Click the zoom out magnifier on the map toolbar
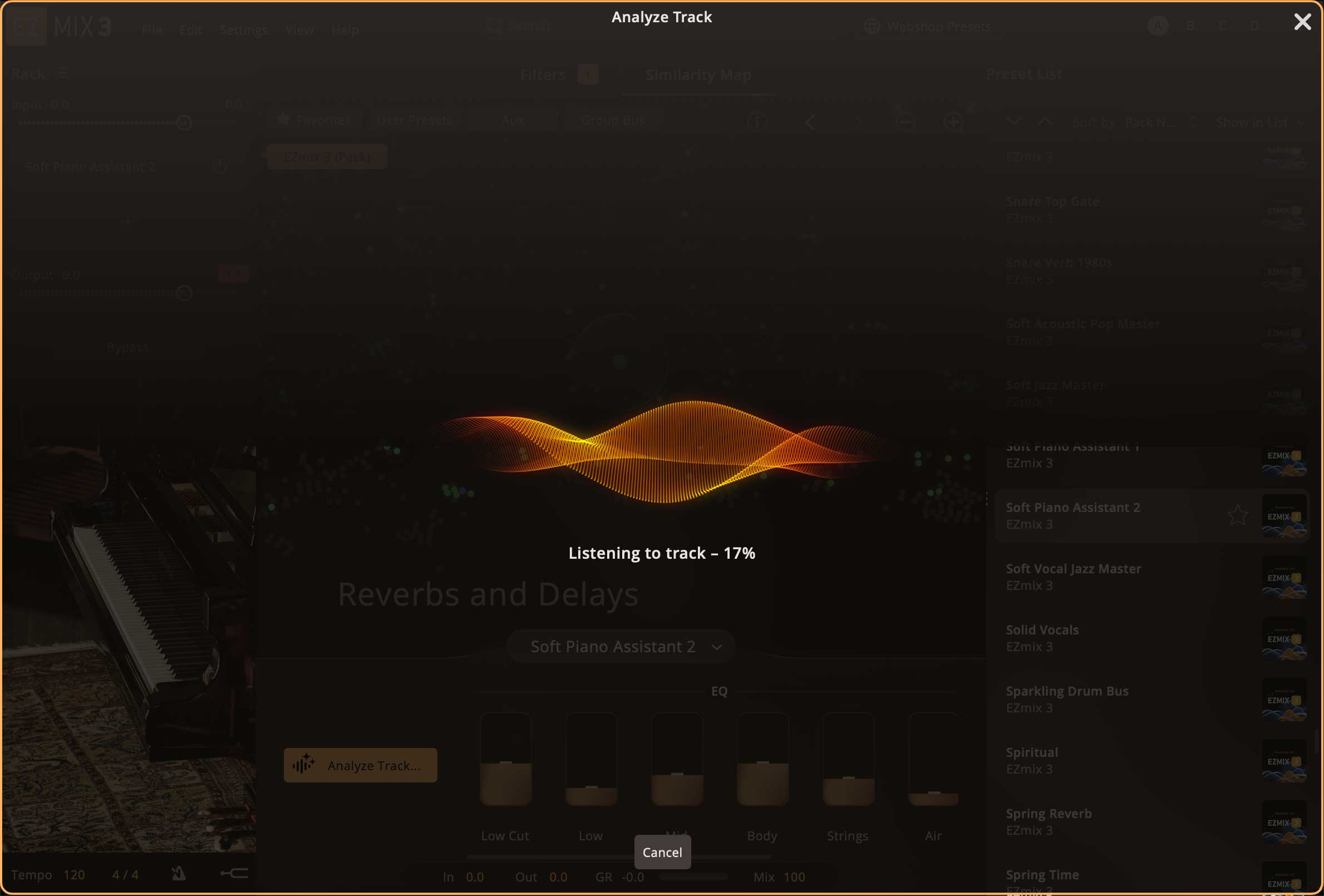Viewport: 1324px width, 896px height. coord(905,121)
